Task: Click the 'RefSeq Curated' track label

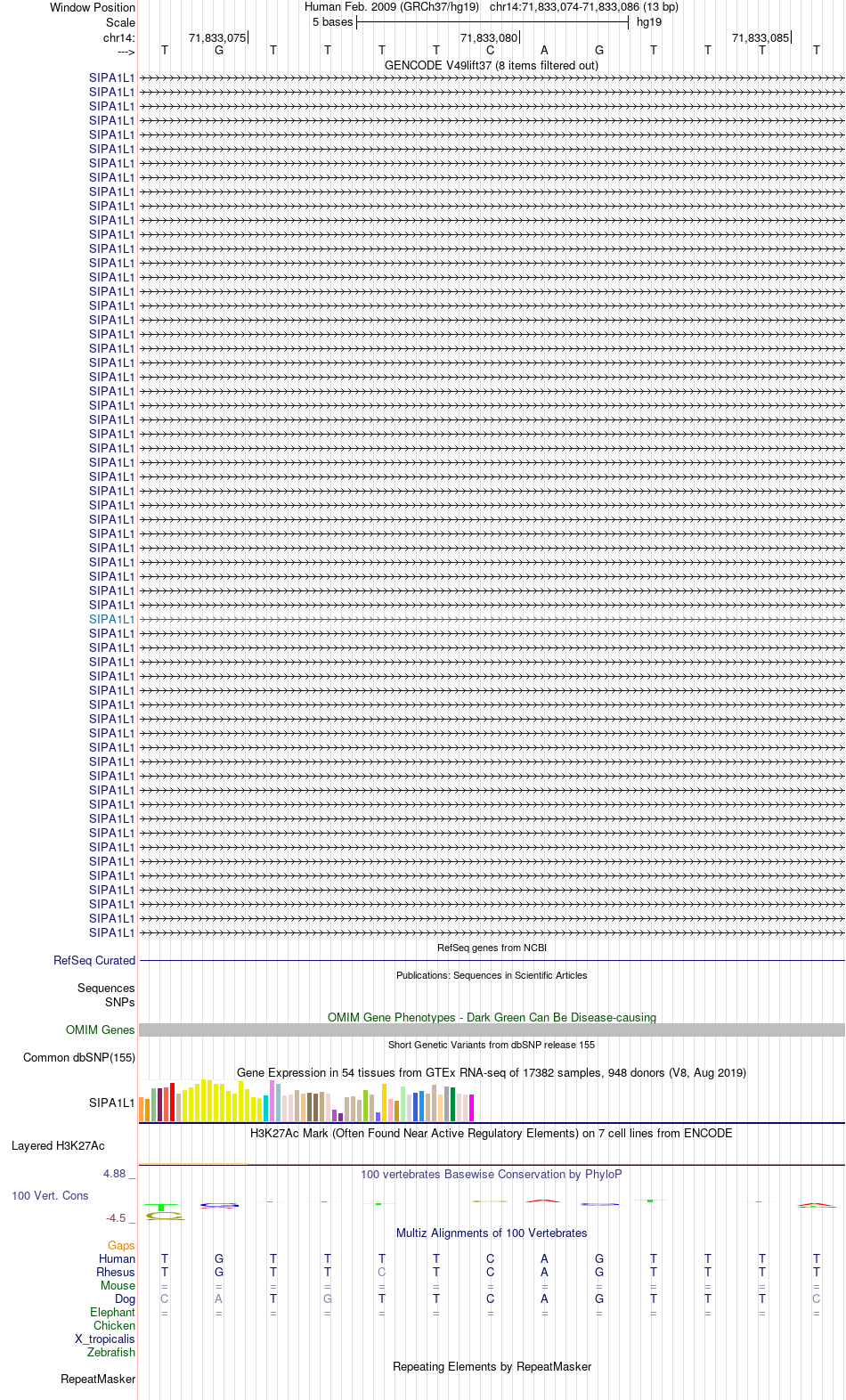Action: [94, 961]
